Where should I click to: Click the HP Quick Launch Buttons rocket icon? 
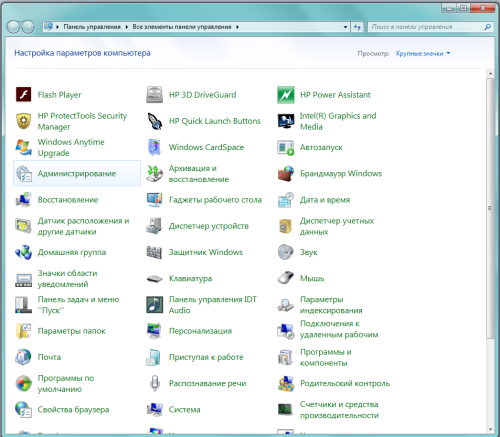coord(154,121)
